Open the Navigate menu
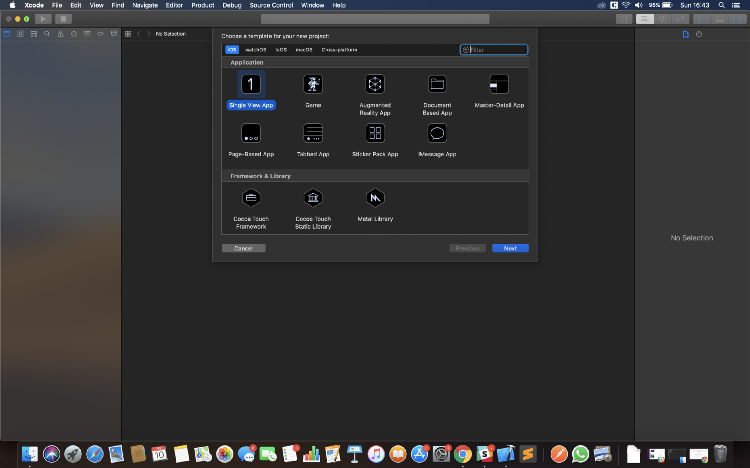The height and width of the screenshot is (468, 750). [145, 5]
